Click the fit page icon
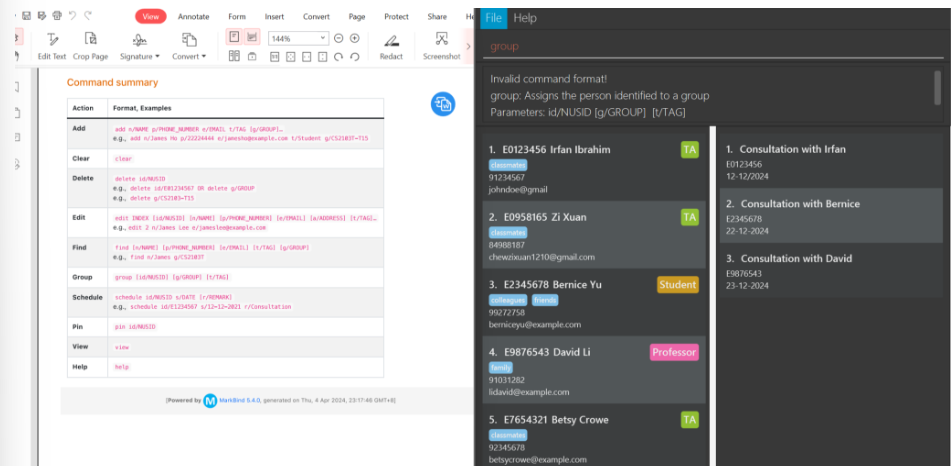951x466 pixels. [291, 56]
